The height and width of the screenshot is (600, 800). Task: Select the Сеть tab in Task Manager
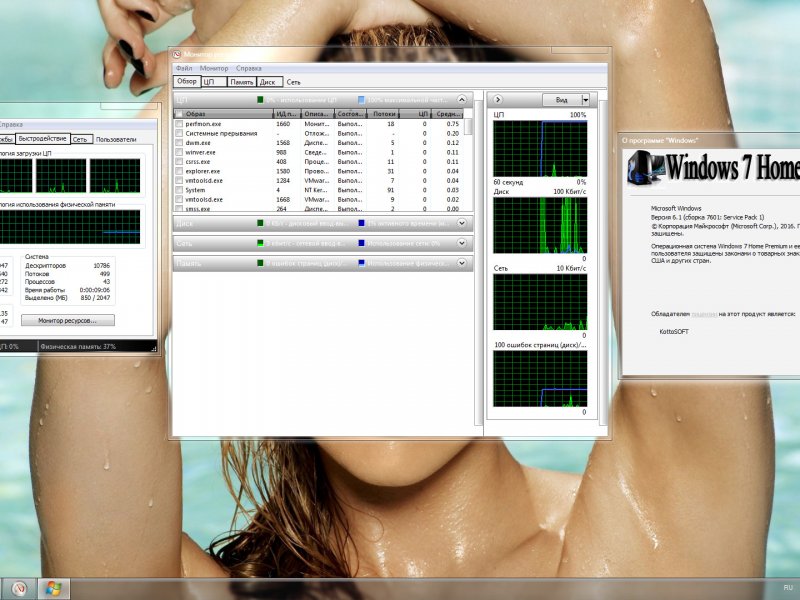[x=81, y=139]
